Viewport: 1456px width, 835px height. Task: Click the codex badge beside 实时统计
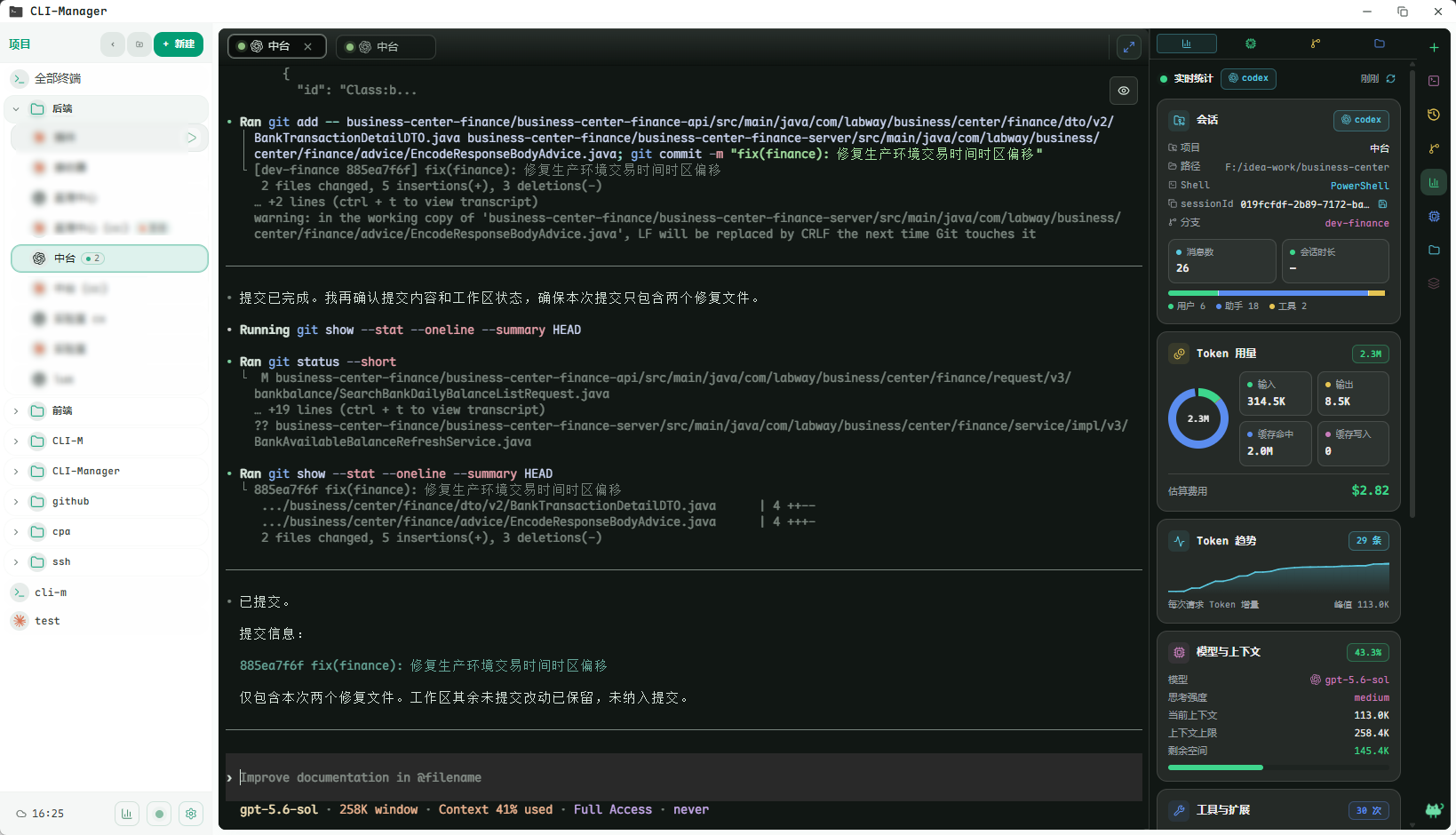point(1248,78)
